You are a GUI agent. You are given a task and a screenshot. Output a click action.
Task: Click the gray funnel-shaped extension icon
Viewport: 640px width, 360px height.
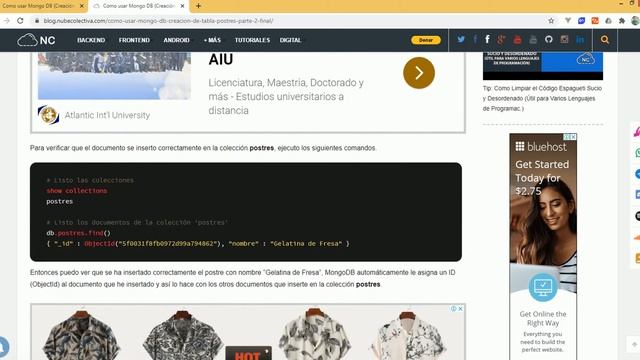[x=568, y=20]
